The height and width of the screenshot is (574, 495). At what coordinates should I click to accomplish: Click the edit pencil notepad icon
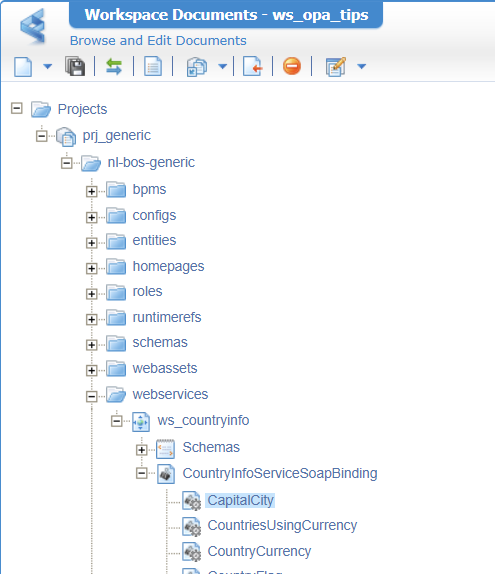click(x=336, y=67)
